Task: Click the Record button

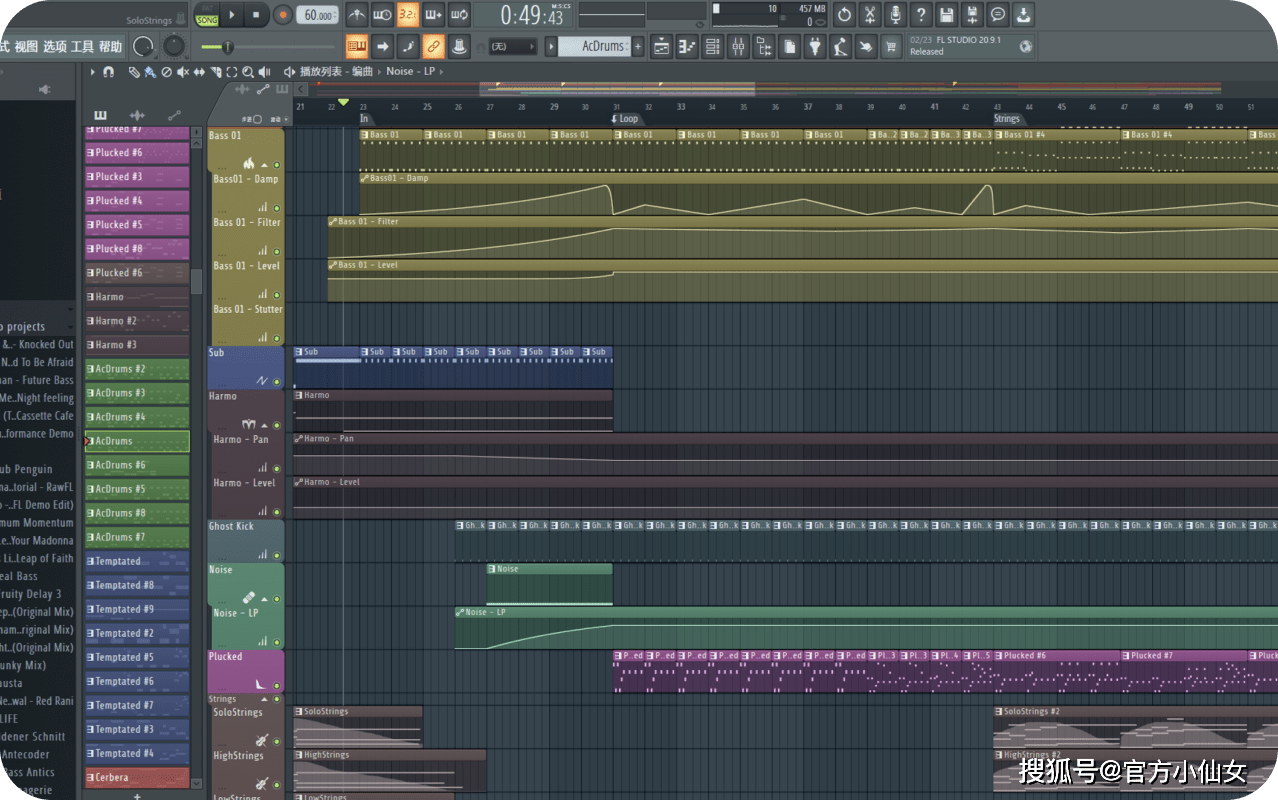Action: click(283, 15)
